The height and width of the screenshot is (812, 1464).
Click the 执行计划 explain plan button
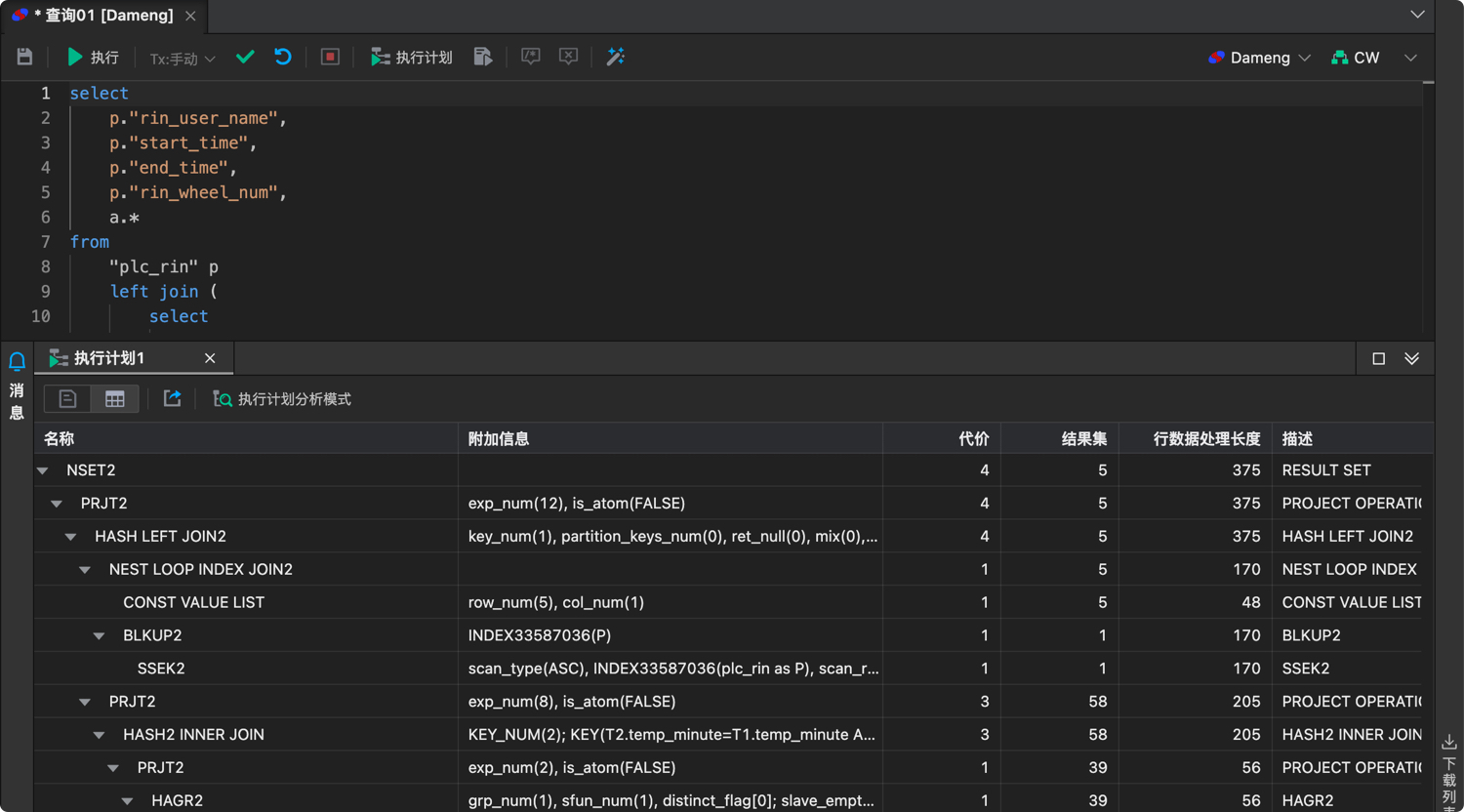pyautogui.click(x=411, y=58)
